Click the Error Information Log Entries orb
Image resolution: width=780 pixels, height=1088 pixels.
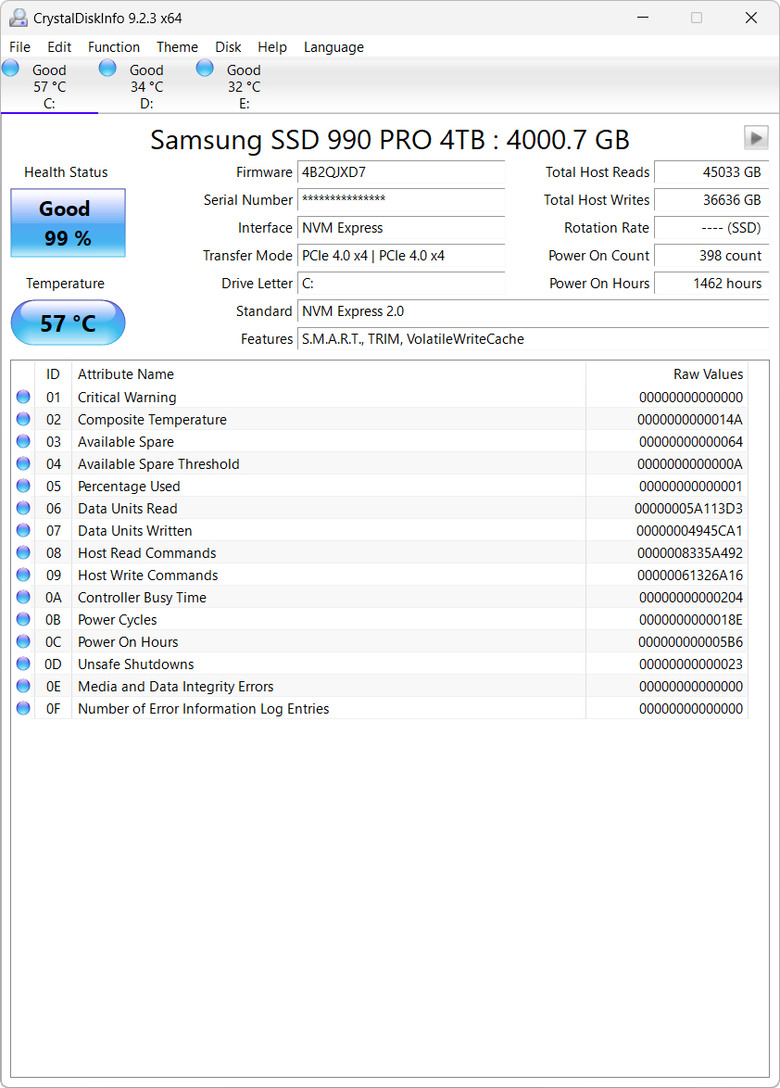pos(24,708)
